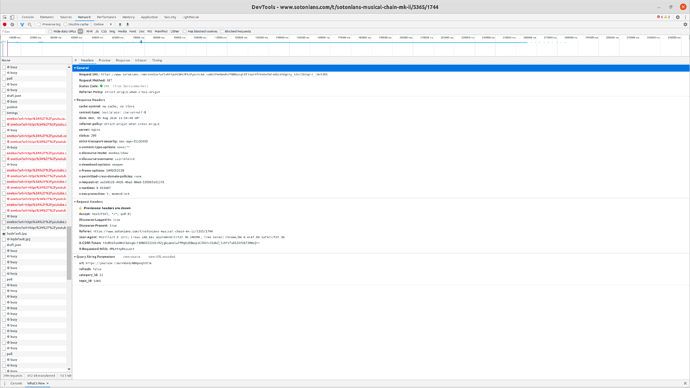
Task: Click the red error count badge
Action: click(x=660, y=17)
